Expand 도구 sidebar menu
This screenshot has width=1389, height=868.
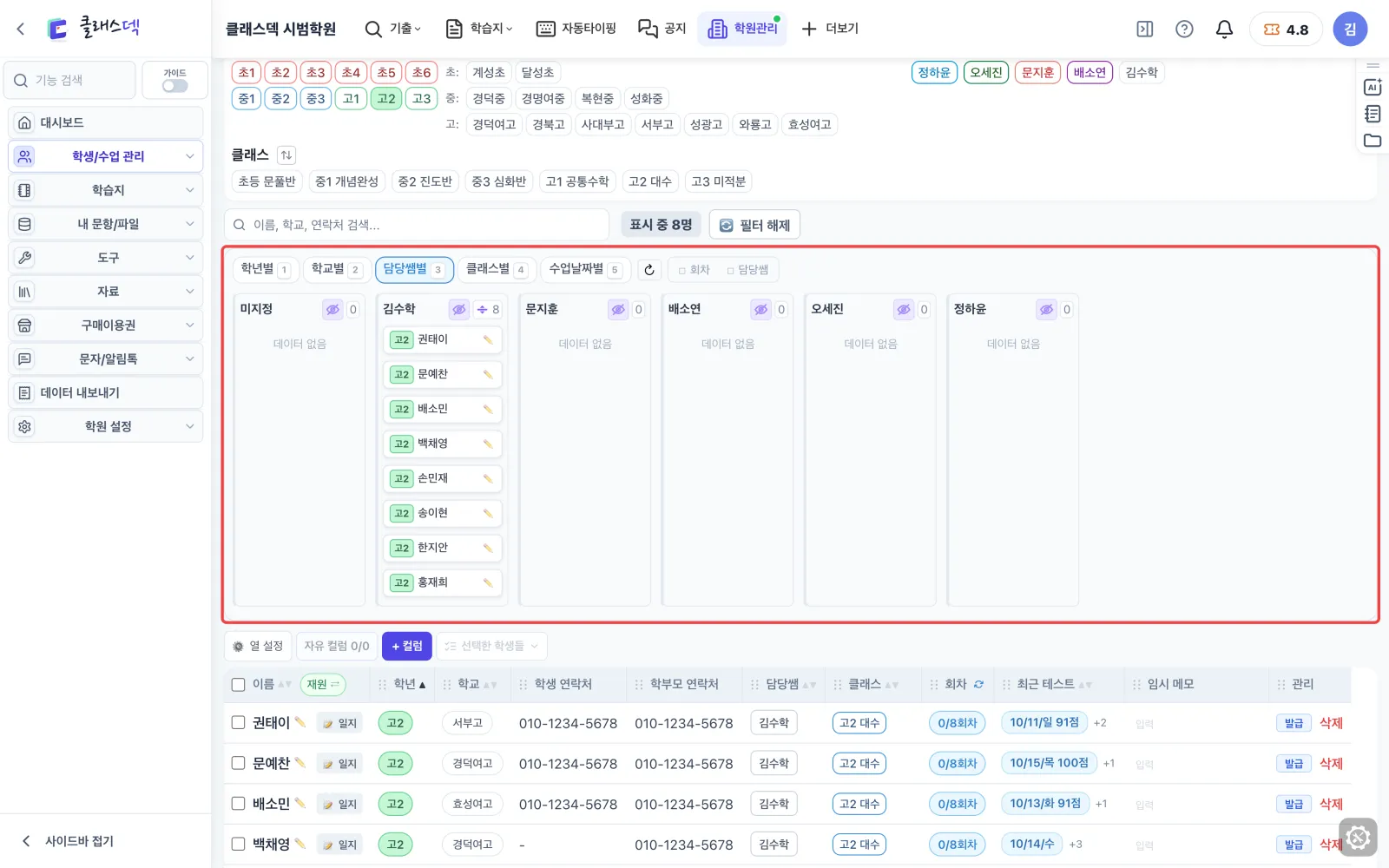click(x=106, y=258)
